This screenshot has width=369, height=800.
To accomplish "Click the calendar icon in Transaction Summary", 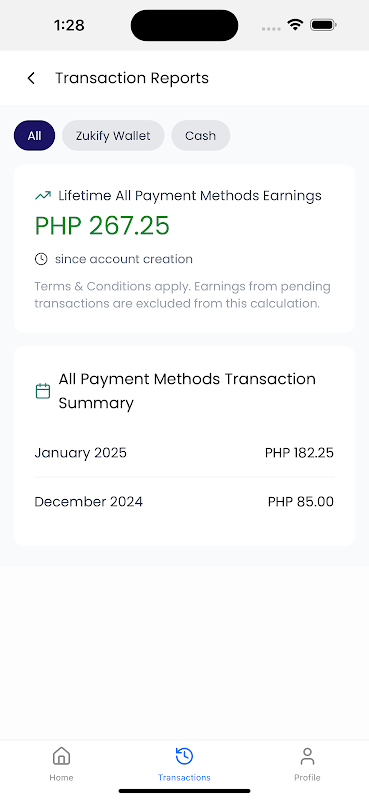I will point(43,391).
